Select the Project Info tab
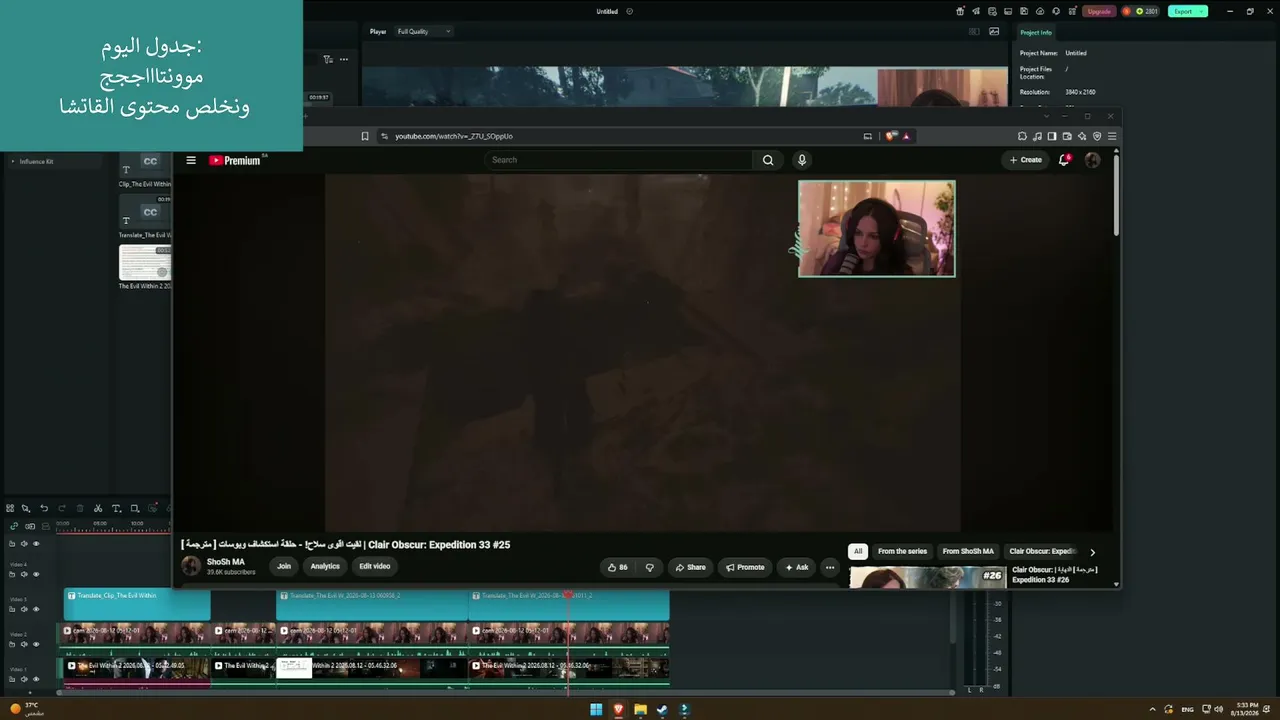Image resolution: width=1280 pixels, height=720 pixels. pos(1035,32)
